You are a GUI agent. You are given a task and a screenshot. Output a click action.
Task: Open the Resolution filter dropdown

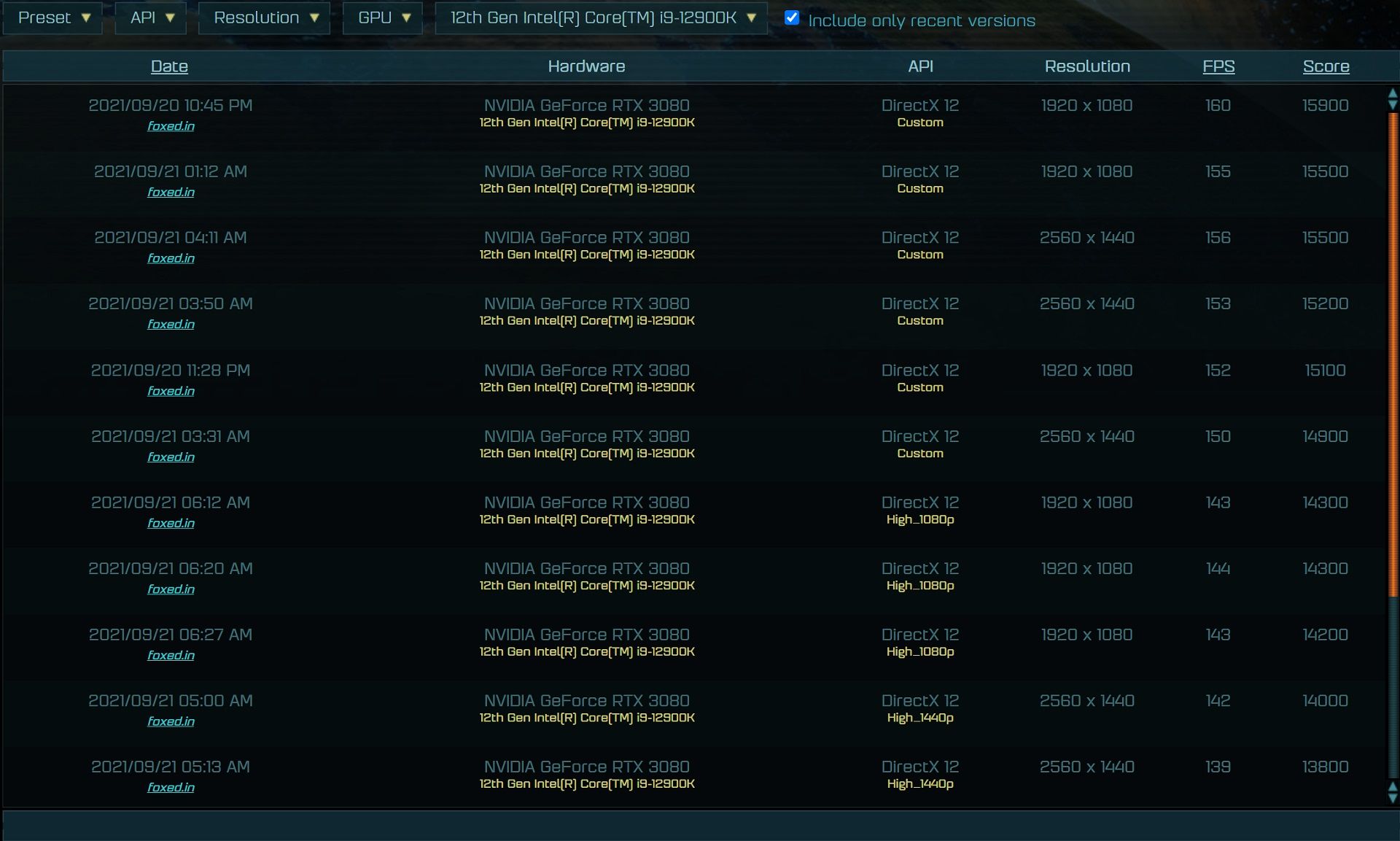[x=265, y=18]
